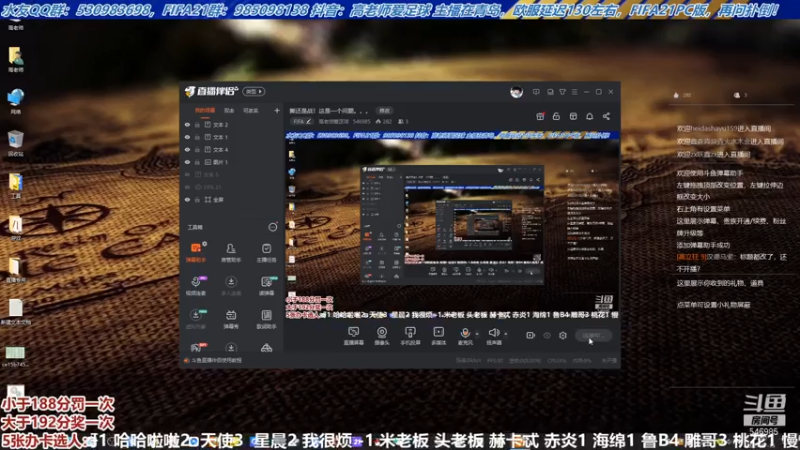The height and width of the screenshot is (450, 800).
Task: Hide the 文本 1 layer with eye icon
Action: (187, 137)
